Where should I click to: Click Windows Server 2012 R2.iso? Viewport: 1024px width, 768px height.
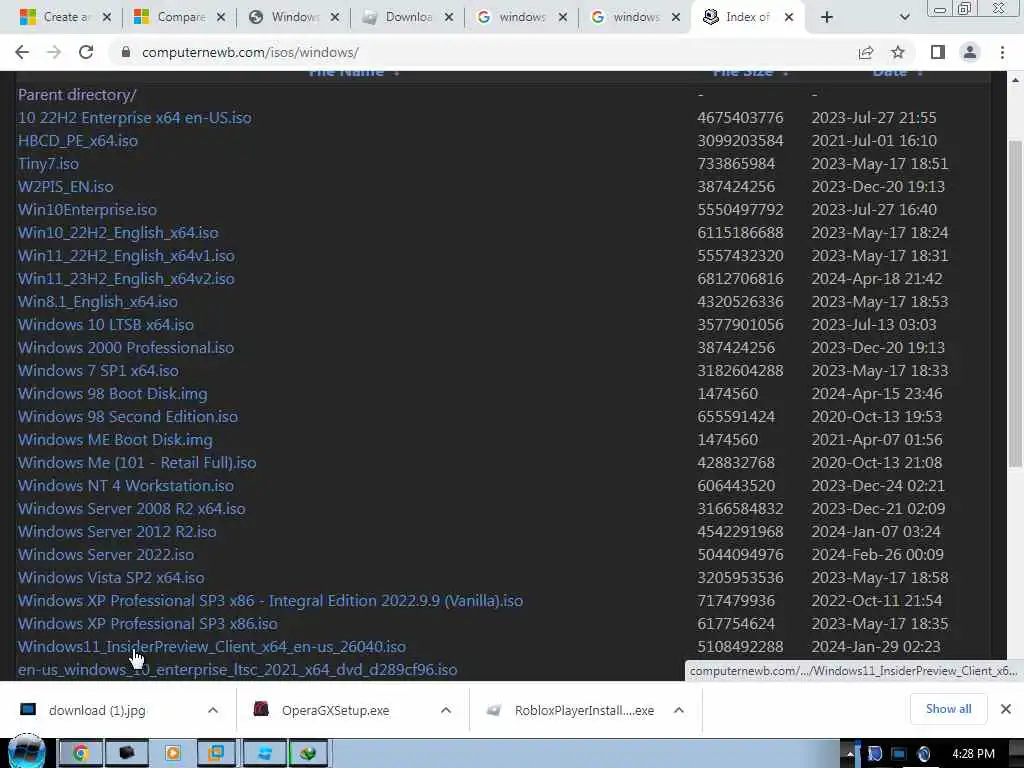click(117, 532)
